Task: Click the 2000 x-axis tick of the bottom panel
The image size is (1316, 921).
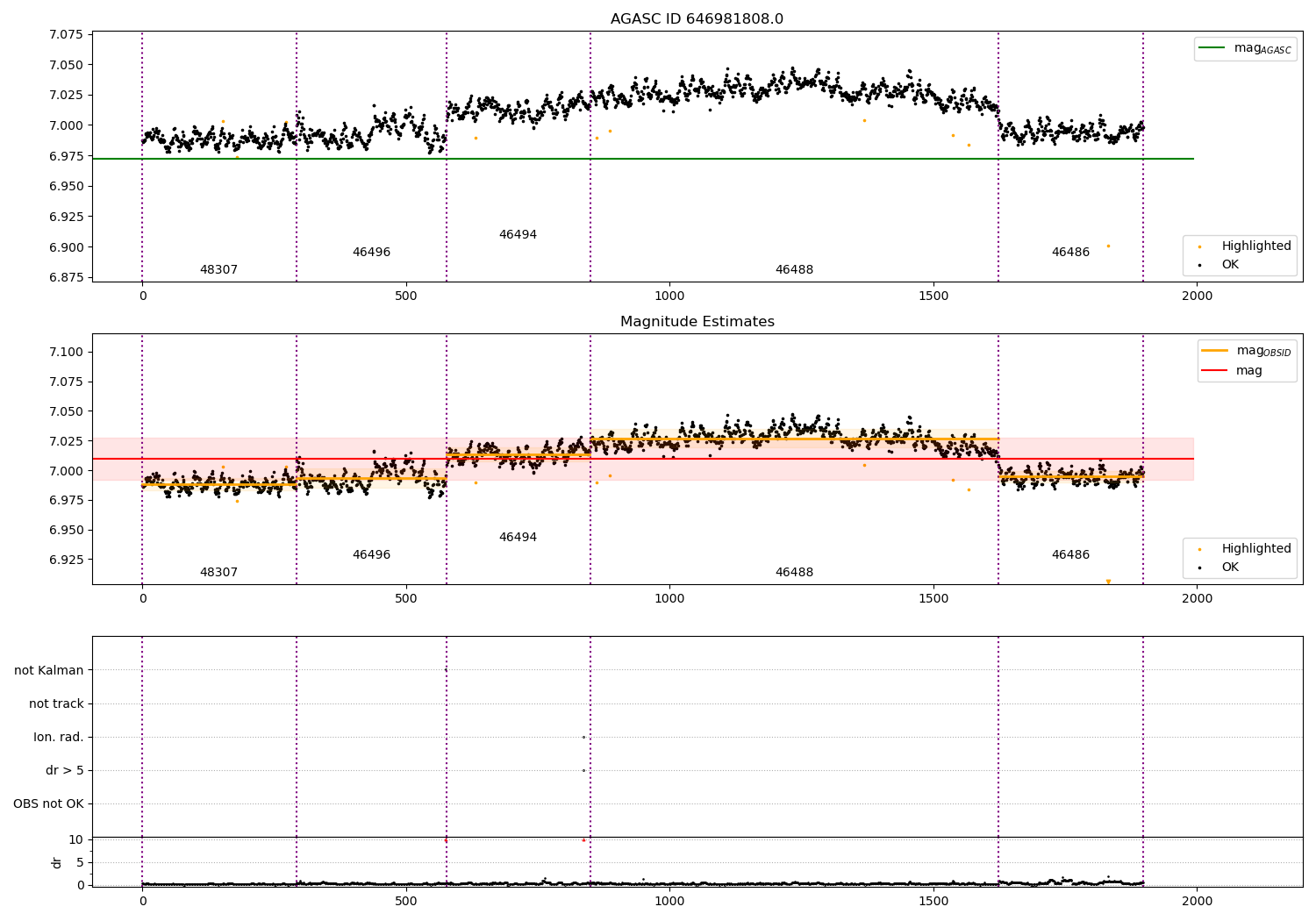Action: (1197, 902)
